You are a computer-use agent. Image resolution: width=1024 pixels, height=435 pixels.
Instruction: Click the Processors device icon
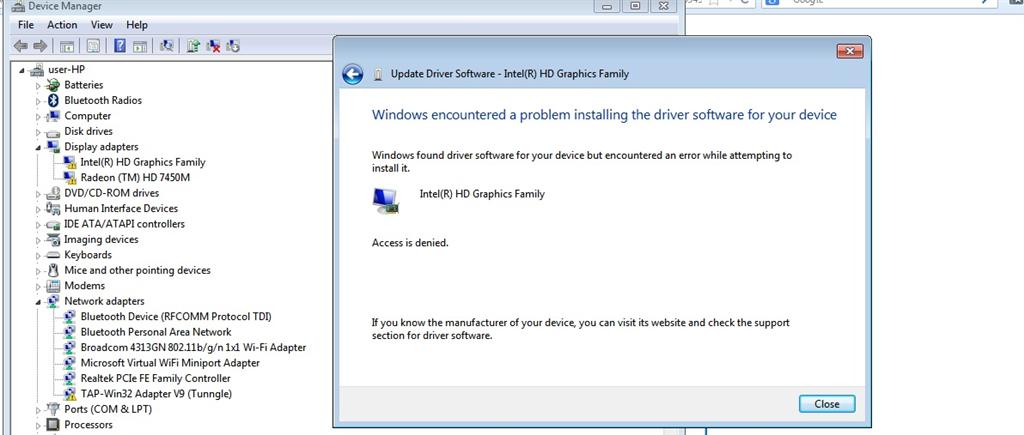pos(54,425)
